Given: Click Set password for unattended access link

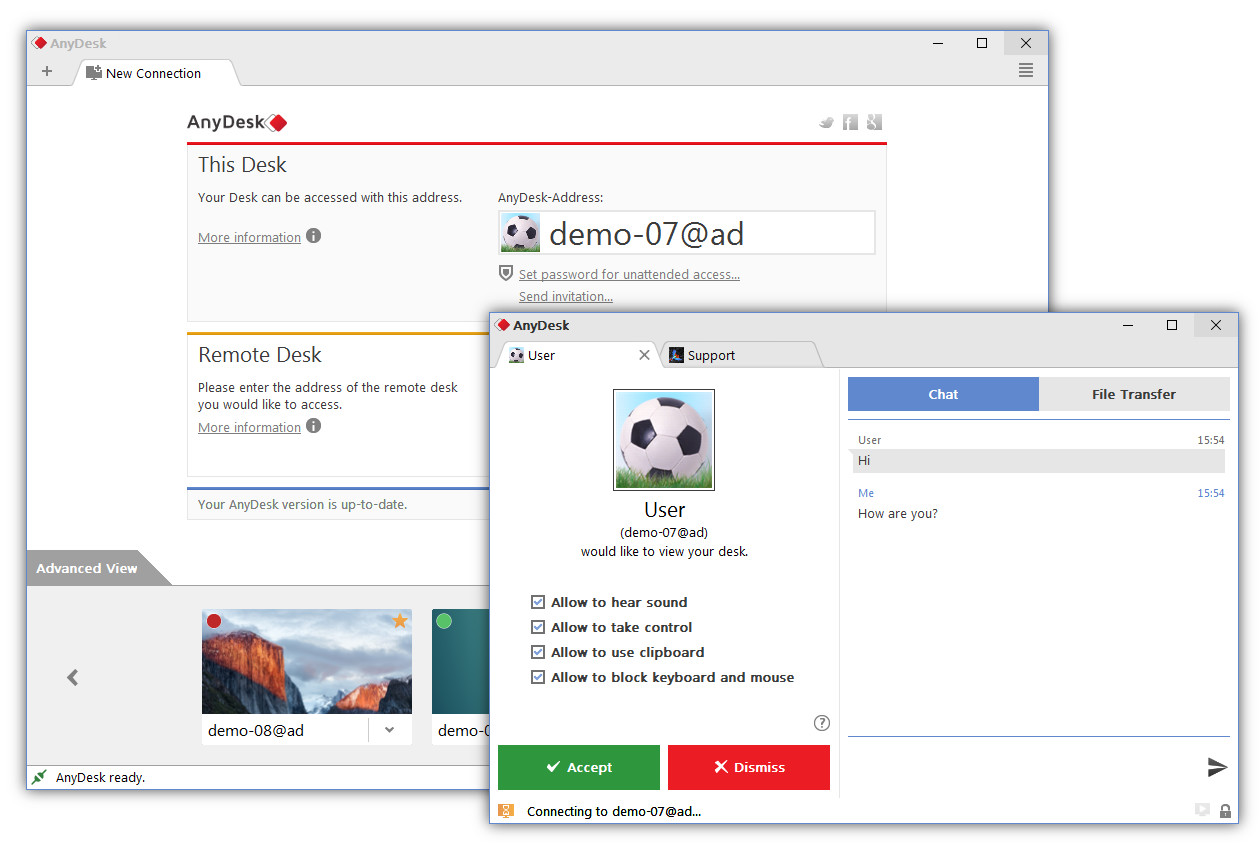Looking at the screenshot, I should tap(629, 273).
